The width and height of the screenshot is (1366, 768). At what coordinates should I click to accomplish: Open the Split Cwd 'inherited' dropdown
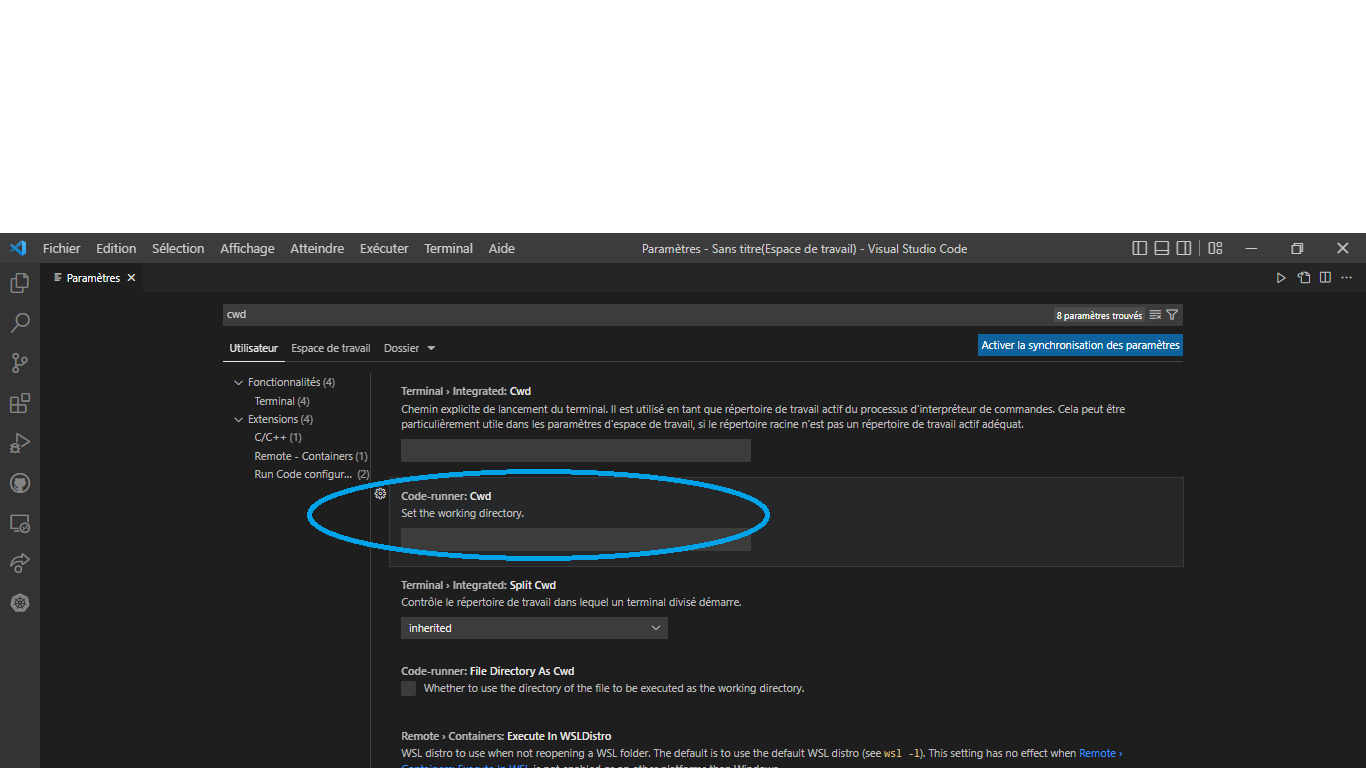[x=534, y=628]
